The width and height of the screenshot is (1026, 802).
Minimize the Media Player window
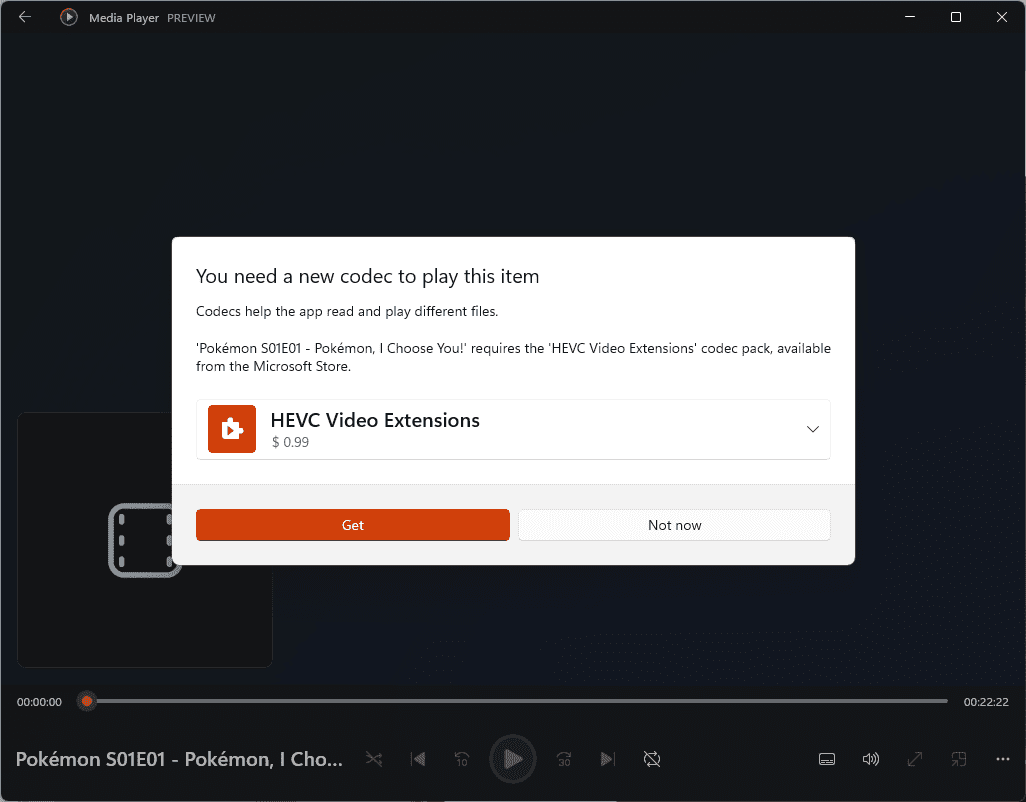pos(910,17)
